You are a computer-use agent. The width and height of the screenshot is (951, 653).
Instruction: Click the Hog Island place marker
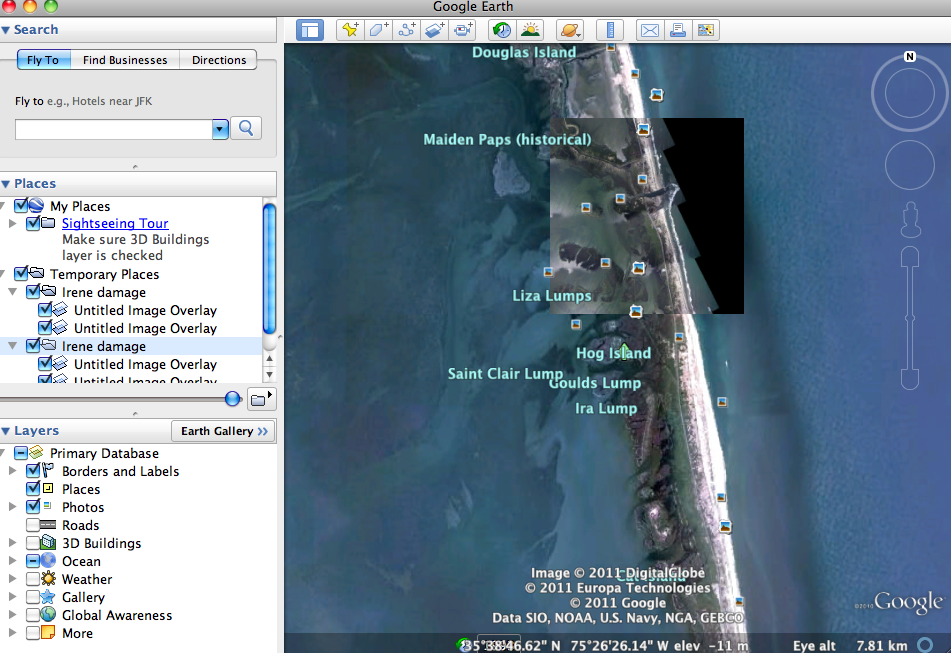pyautogui.click(x=624, y=352)
